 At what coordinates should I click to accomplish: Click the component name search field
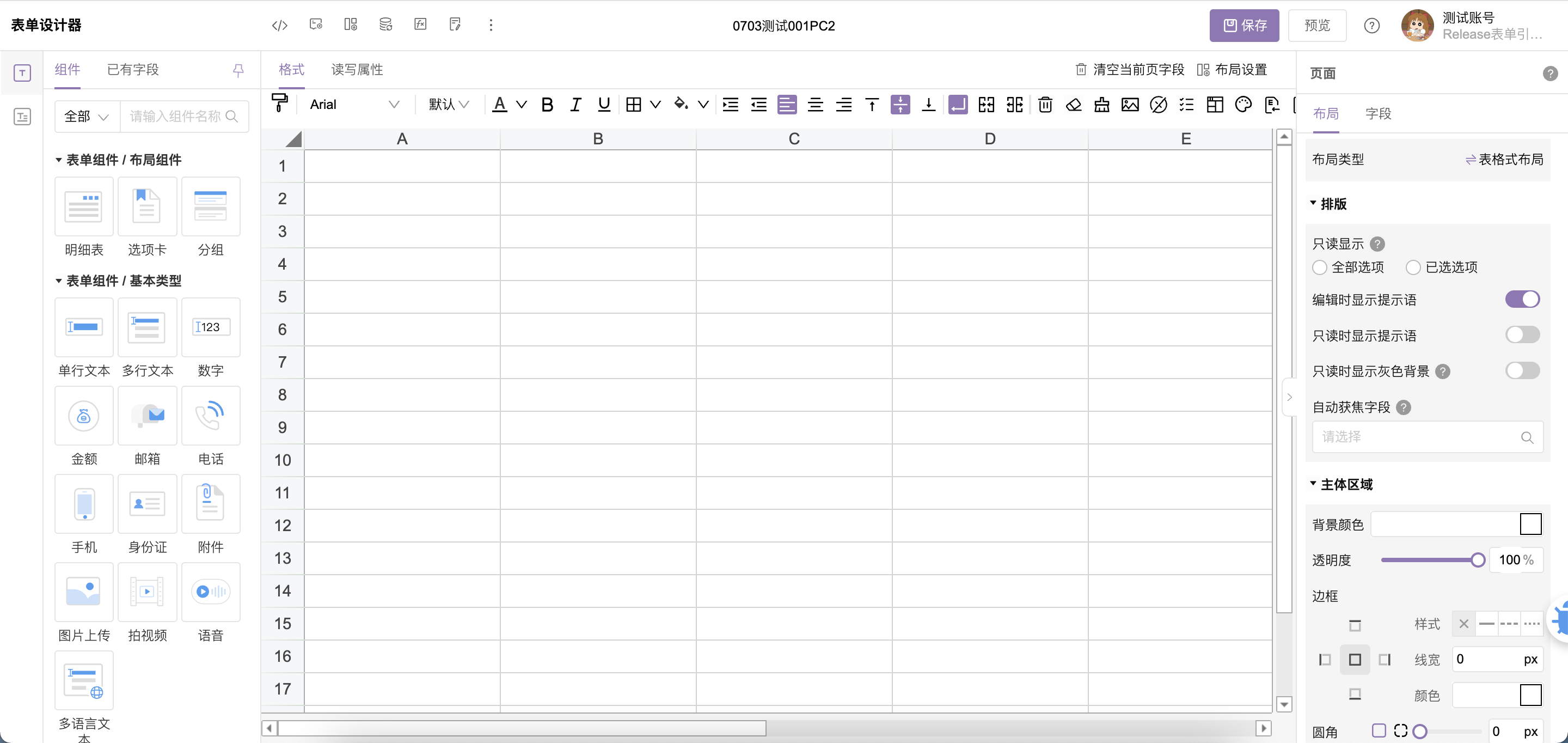184,117
